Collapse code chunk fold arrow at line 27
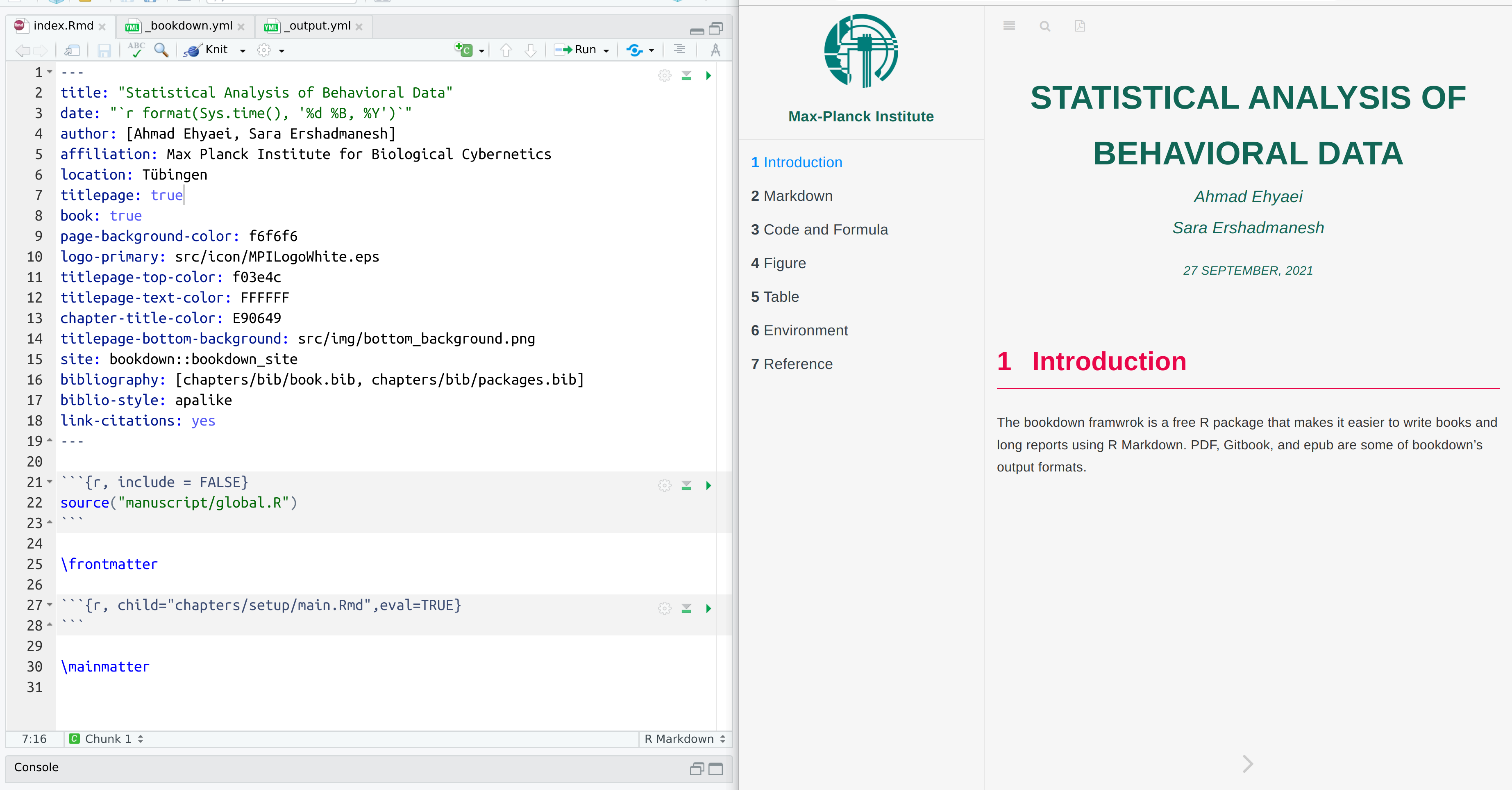The image size is (1512, 790). click(x=50, y=604)
